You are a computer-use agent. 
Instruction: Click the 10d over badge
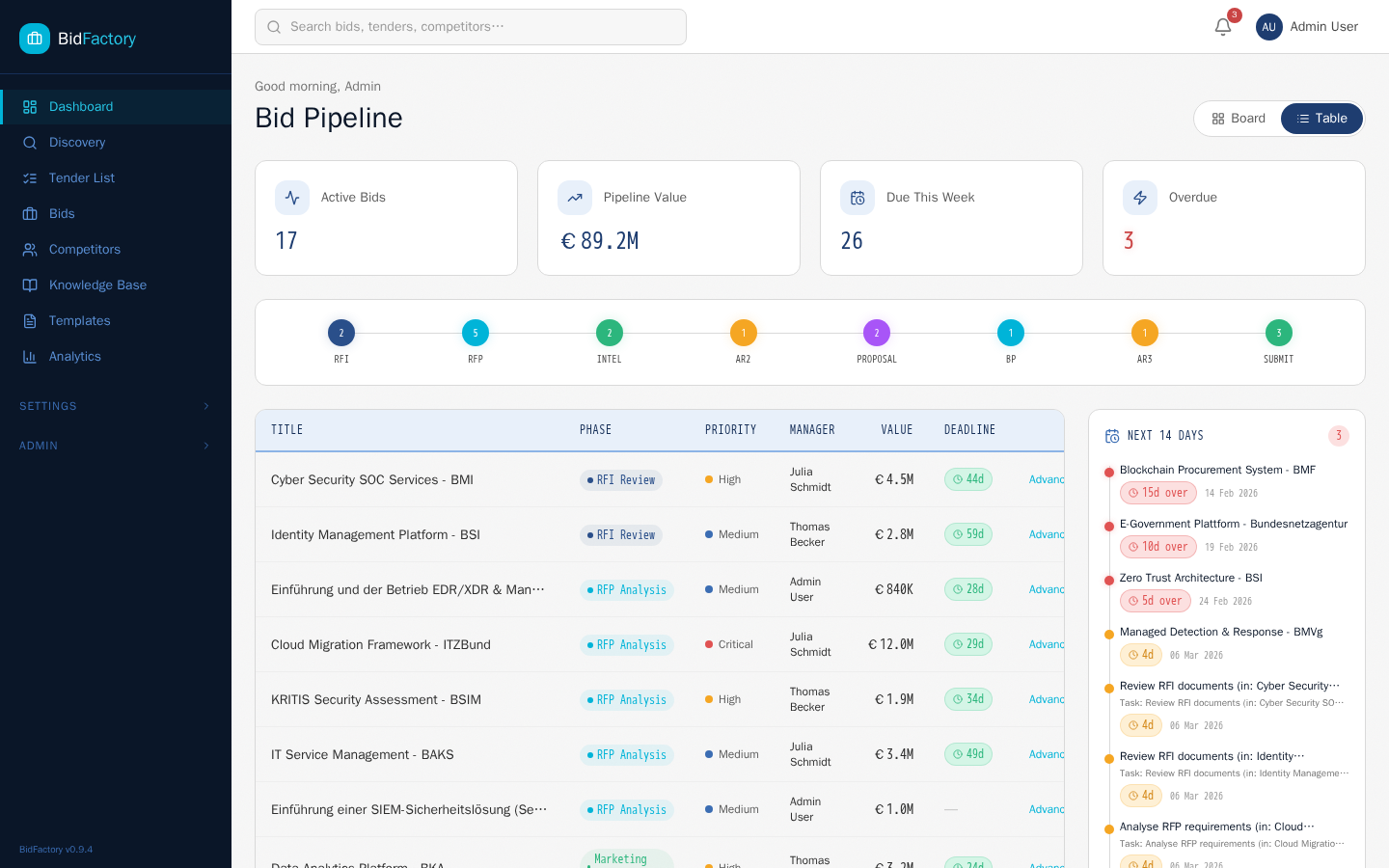[x=1158, y=547]
